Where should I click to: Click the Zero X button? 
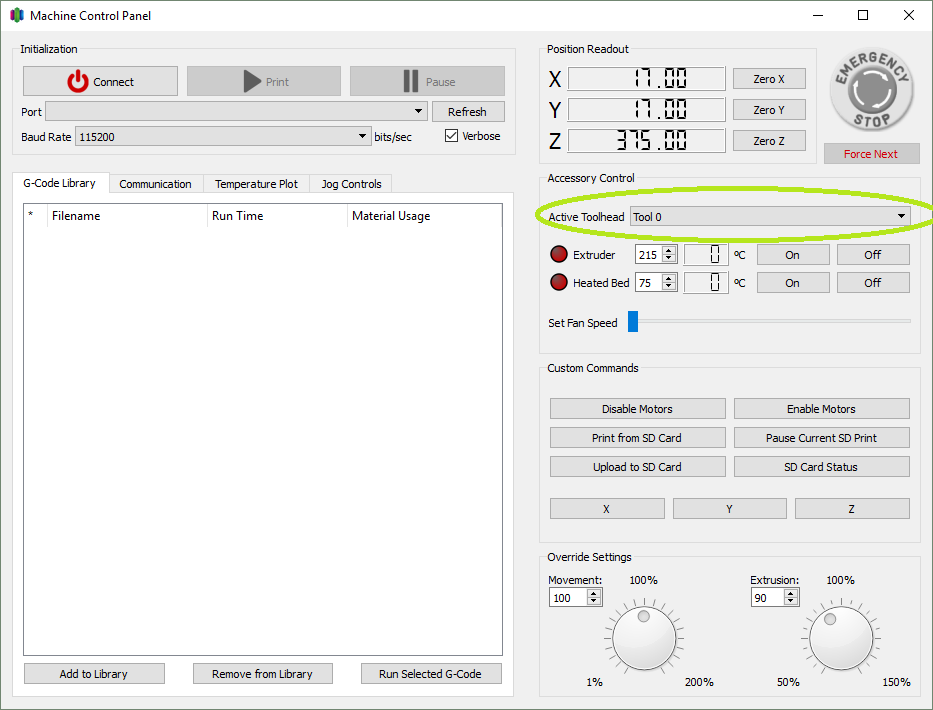(x=769, y=80)
